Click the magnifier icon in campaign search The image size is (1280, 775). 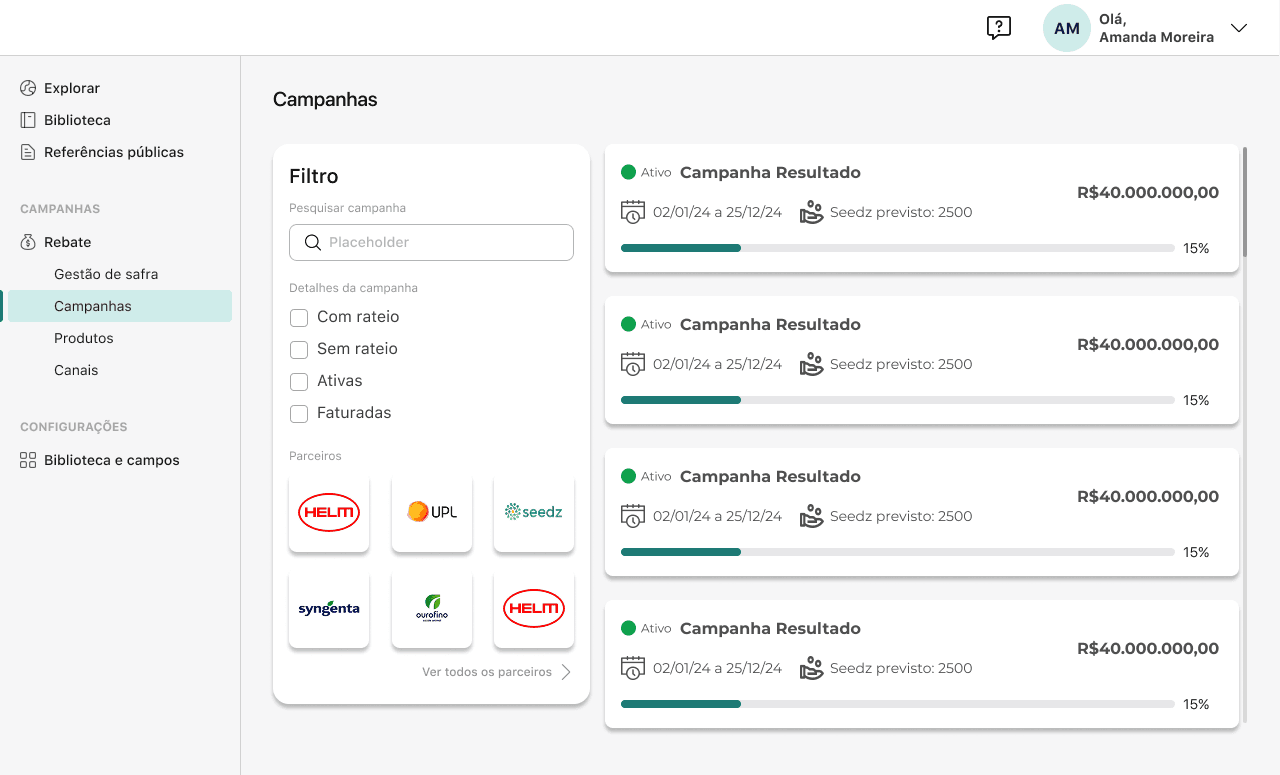pyautogui.click(x=313, y=242)
